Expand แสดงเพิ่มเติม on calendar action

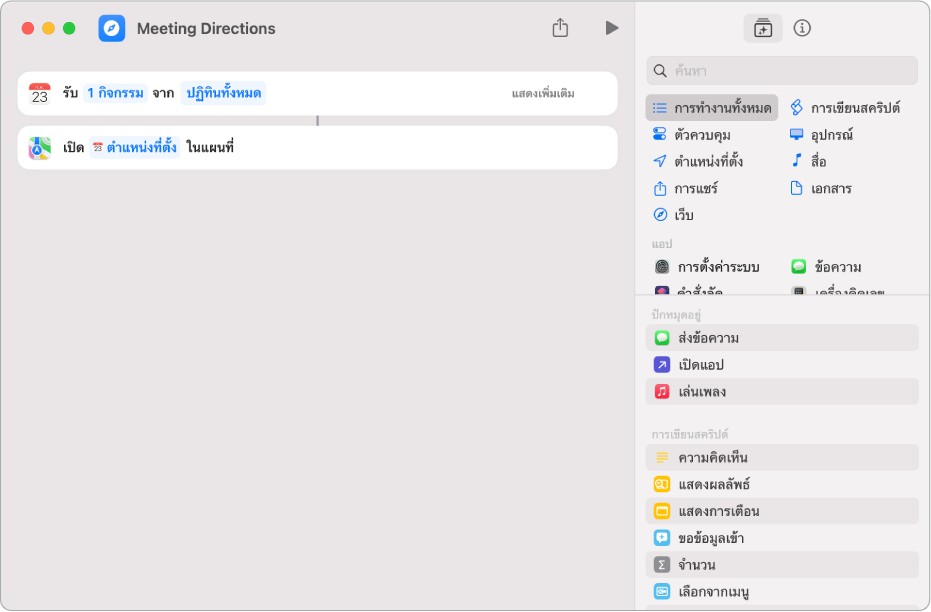(x=543, y=94)
